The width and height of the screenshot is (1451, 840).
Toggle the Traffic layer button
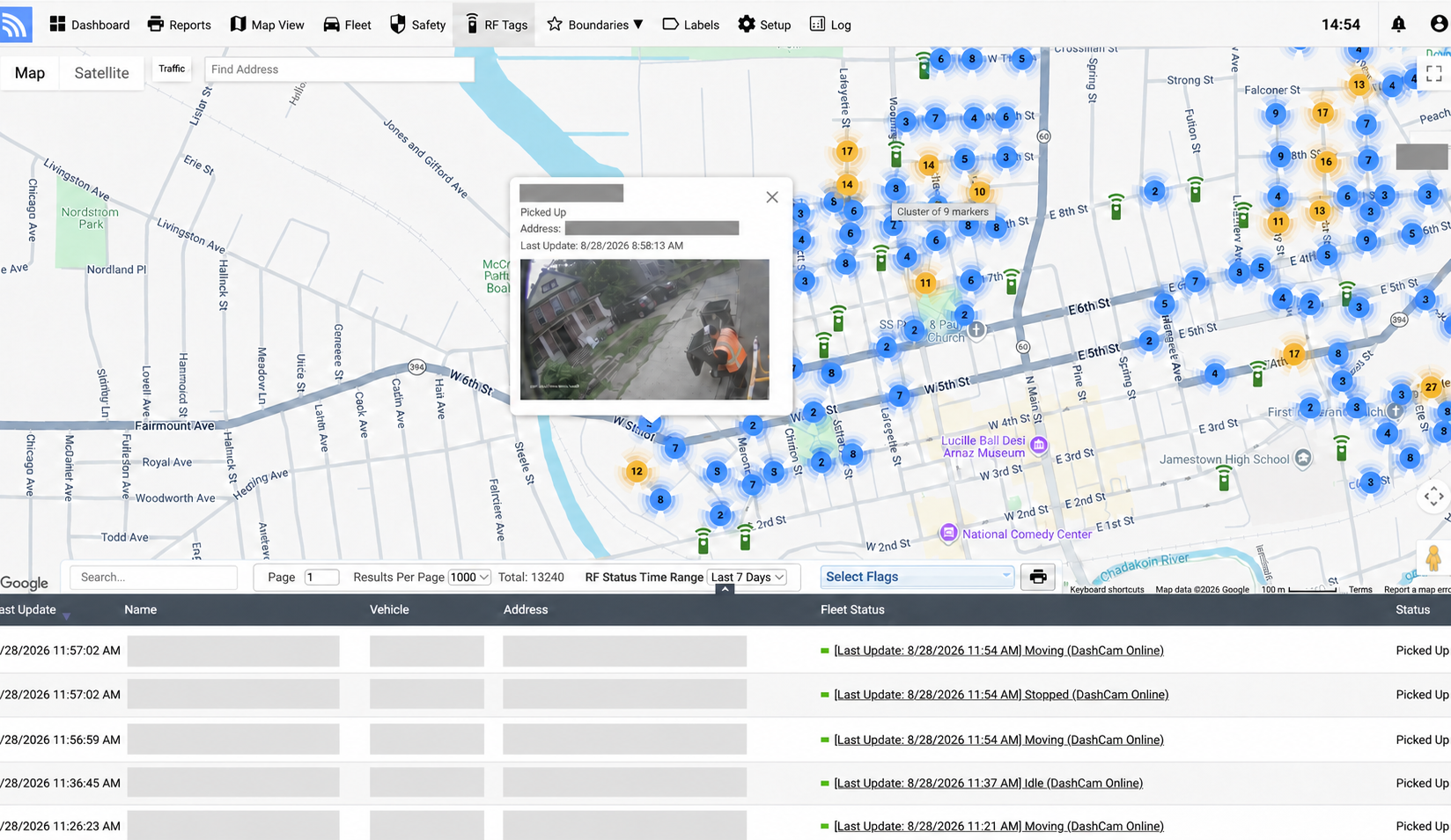tap(172, 69)
